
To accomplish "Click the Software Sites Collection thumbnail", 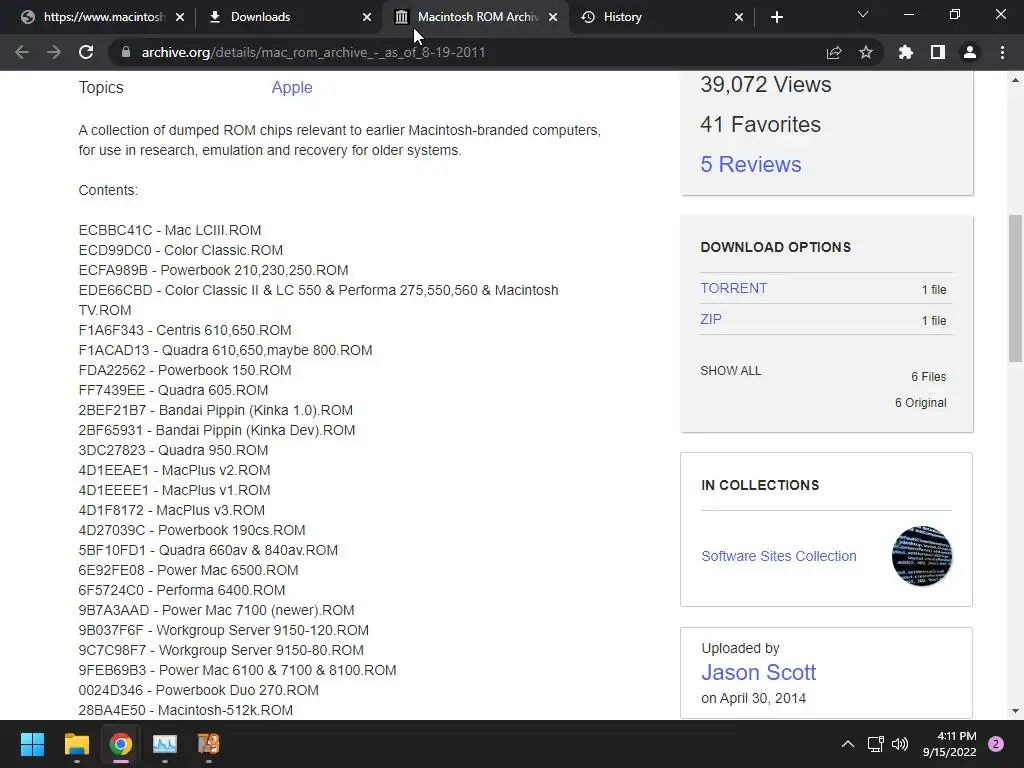I will click(921, 556).
